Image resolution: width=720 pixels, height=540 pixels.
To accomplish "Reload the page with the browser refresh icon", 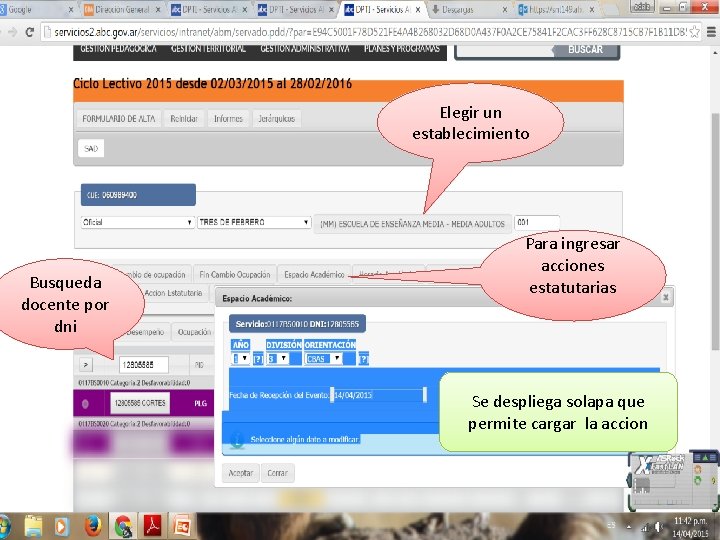I will click(x=30, y=32).
